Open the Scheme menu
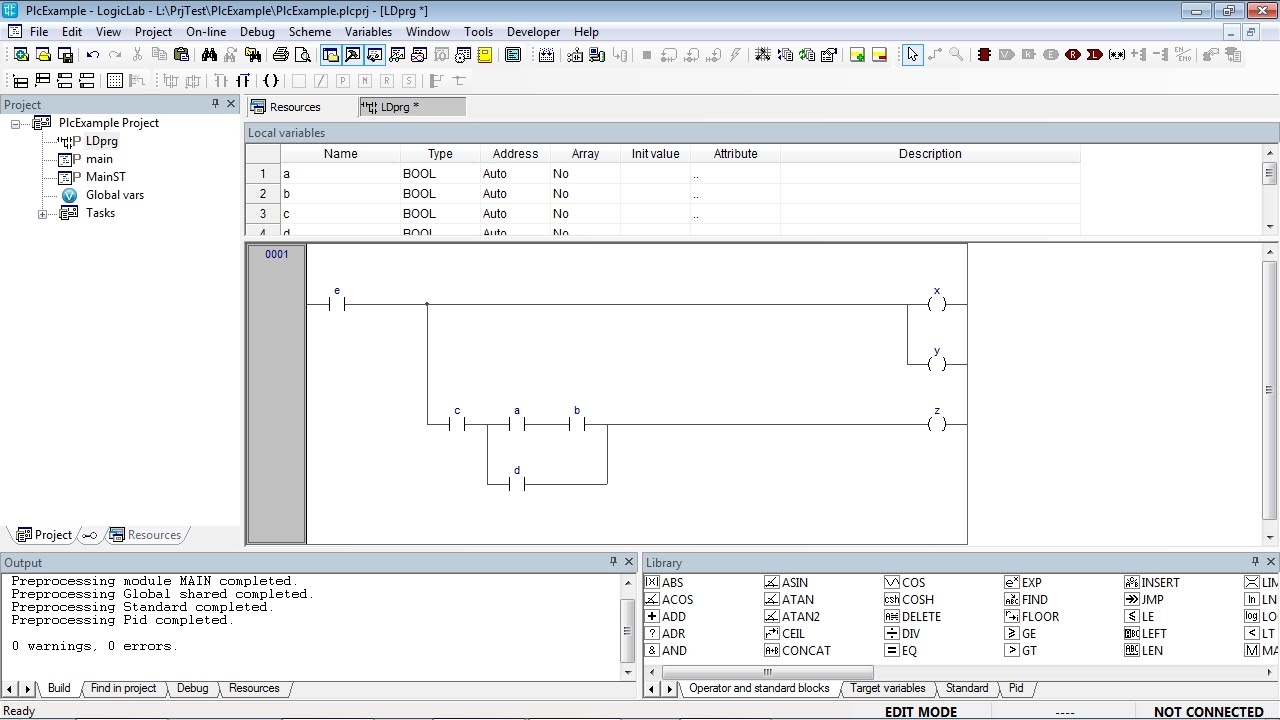Viewport: 1280px width, 720px height. pyautogui.click(x=310, y=32)
